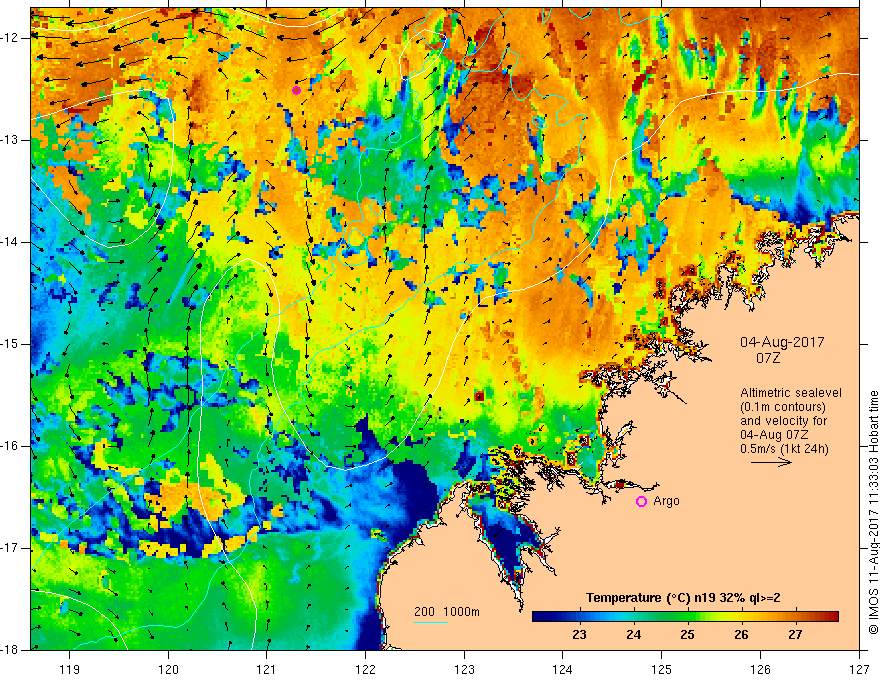Click the 23 label on temperature scale
The width and height of the screenshot is (880, 680).
point(580,635)
